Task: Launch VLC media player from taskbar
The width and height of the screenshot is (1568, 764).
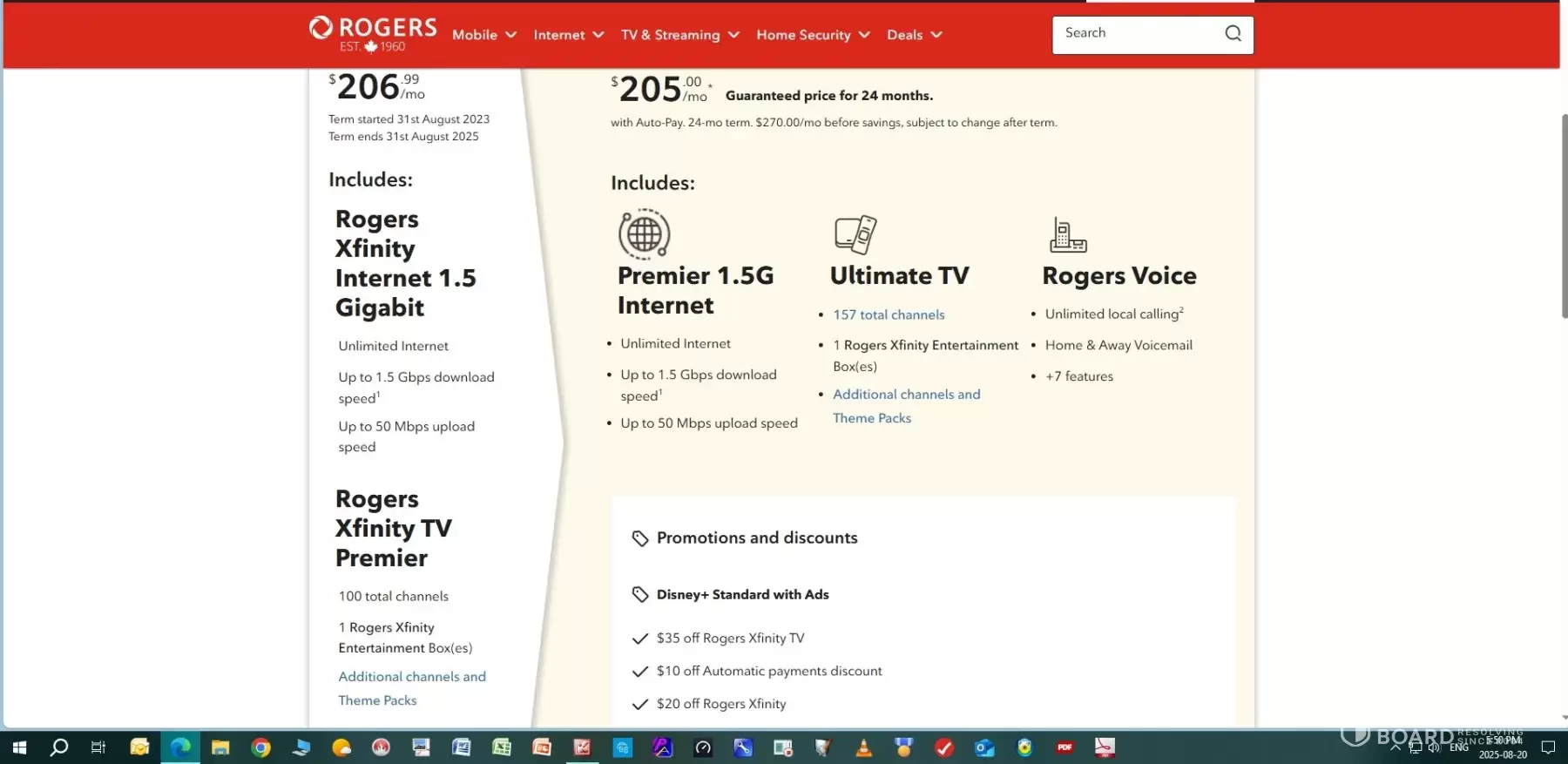Action: coord(863,747)
